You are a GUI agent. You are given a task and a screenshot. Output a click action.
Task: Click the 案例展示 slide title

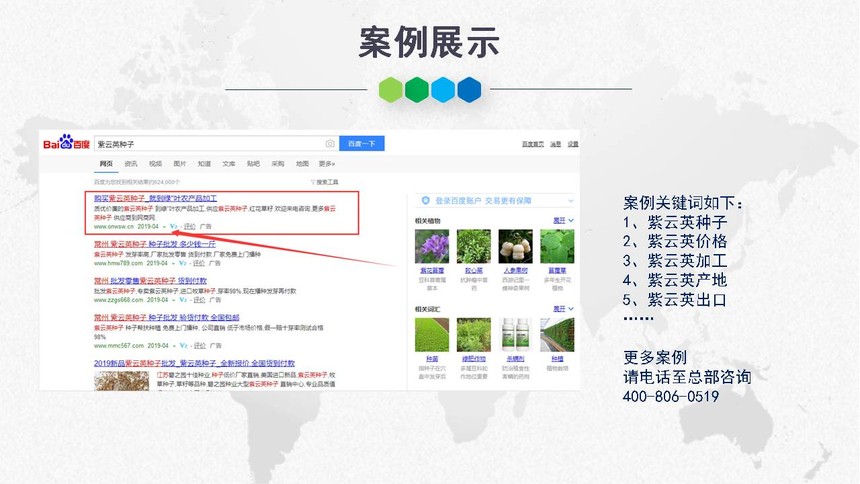(429, 42)
